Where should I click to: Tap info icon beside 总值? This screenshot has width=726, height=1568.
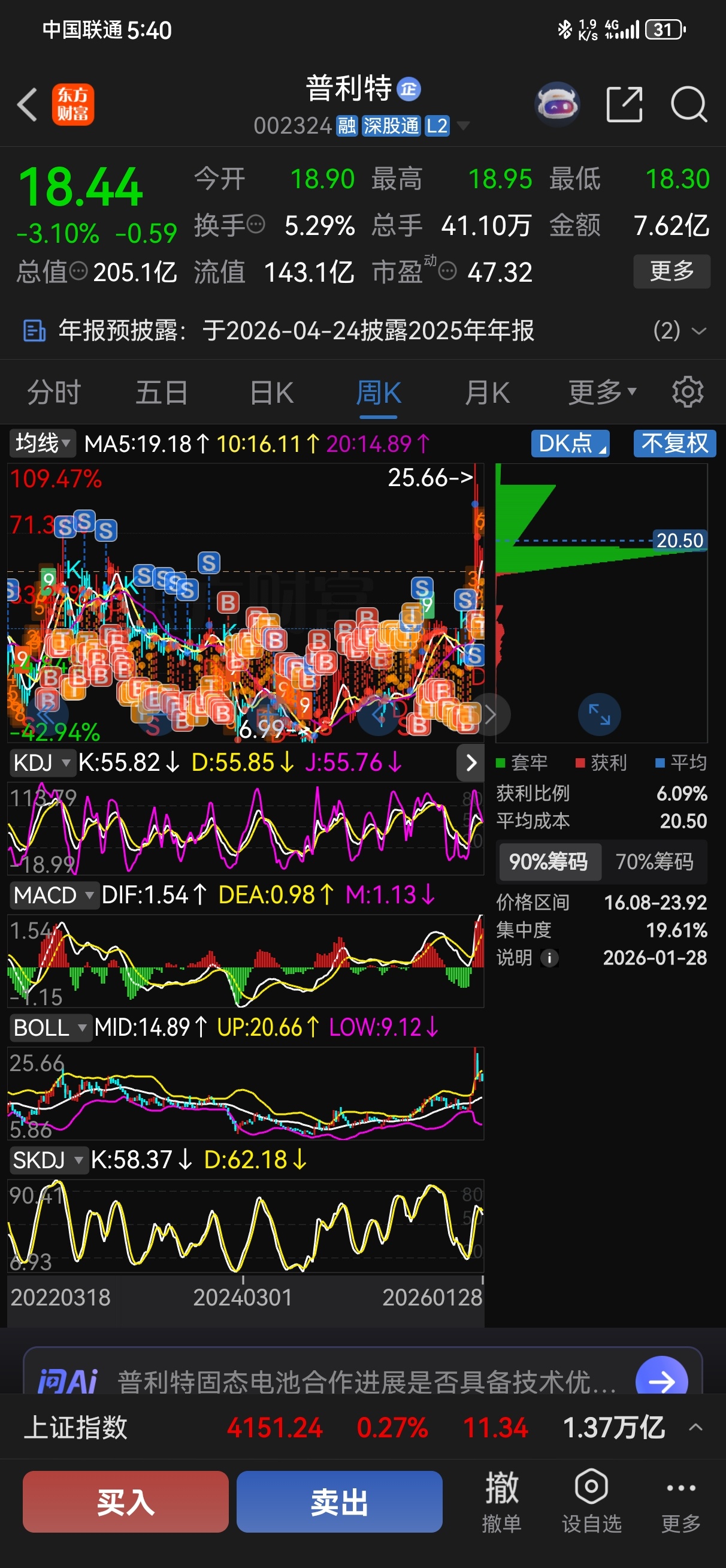pos(78,271)
